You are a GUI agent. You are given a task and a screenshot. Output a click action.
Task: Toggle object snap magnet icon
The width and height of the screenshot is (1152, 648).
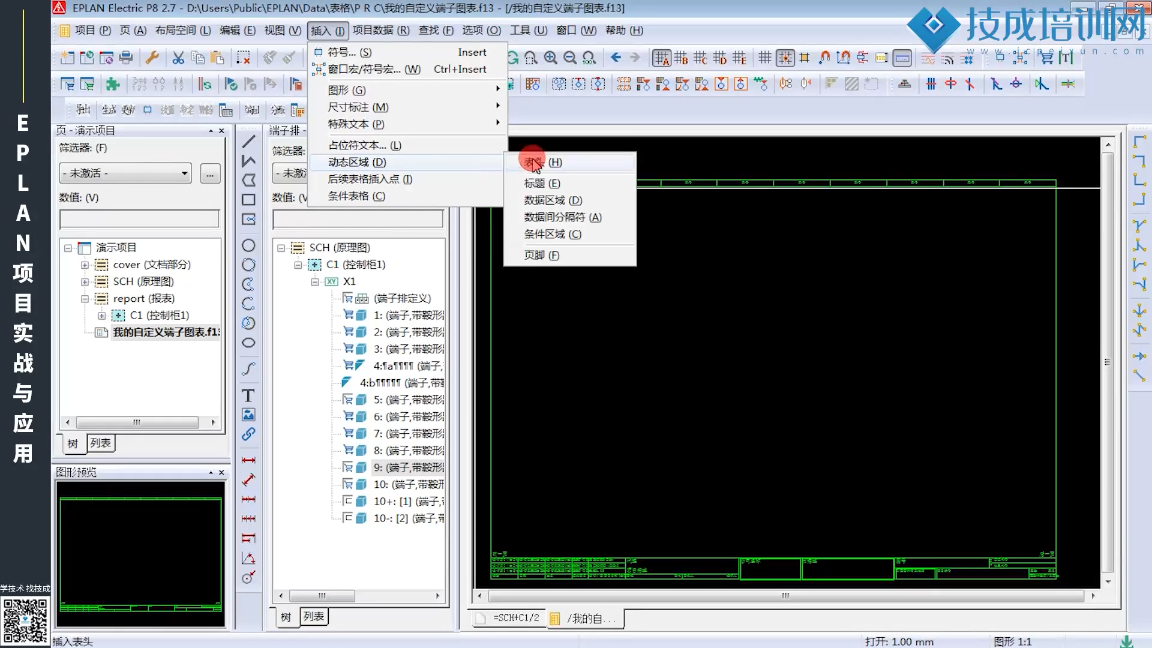[x=824, y=57]
